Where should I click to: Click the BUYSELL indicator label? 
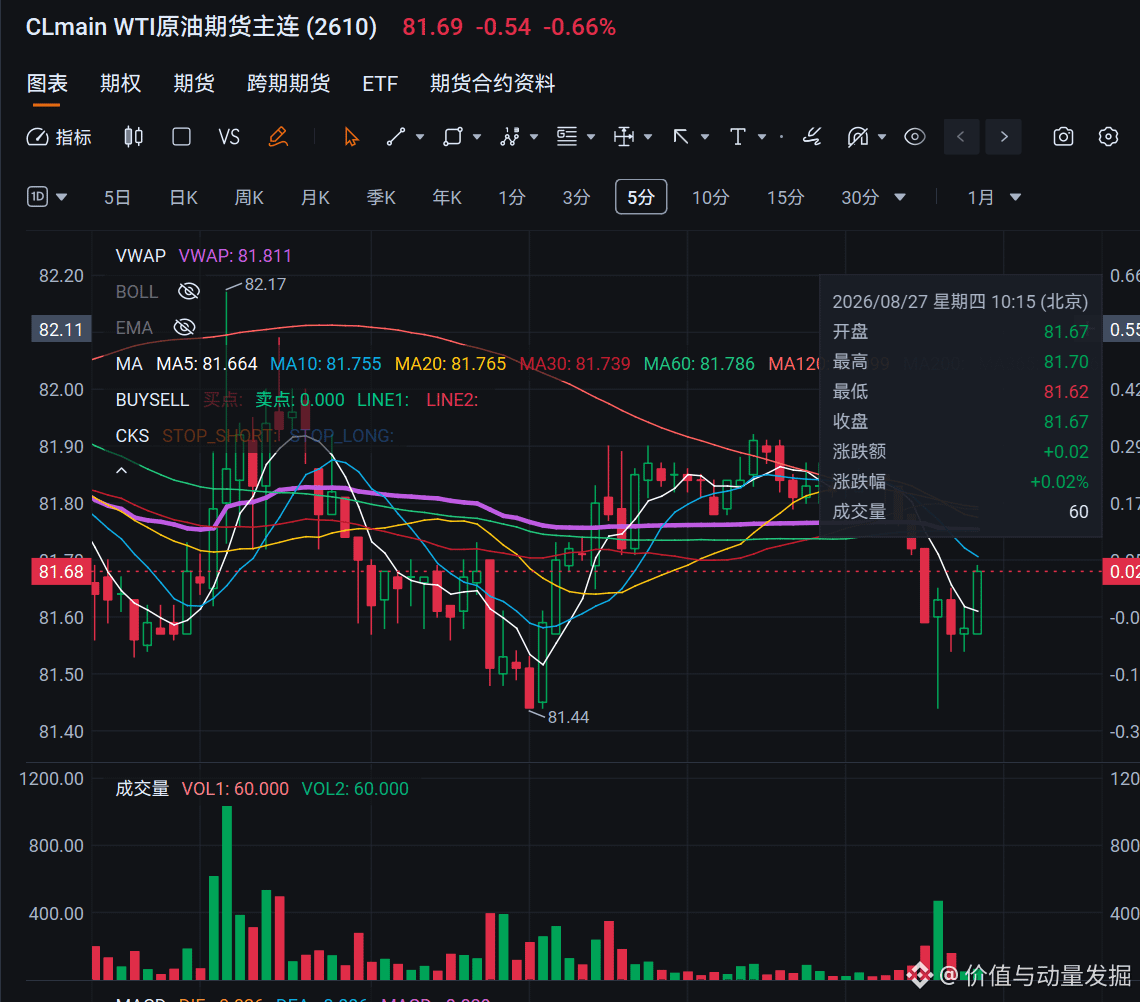point(152,400)
